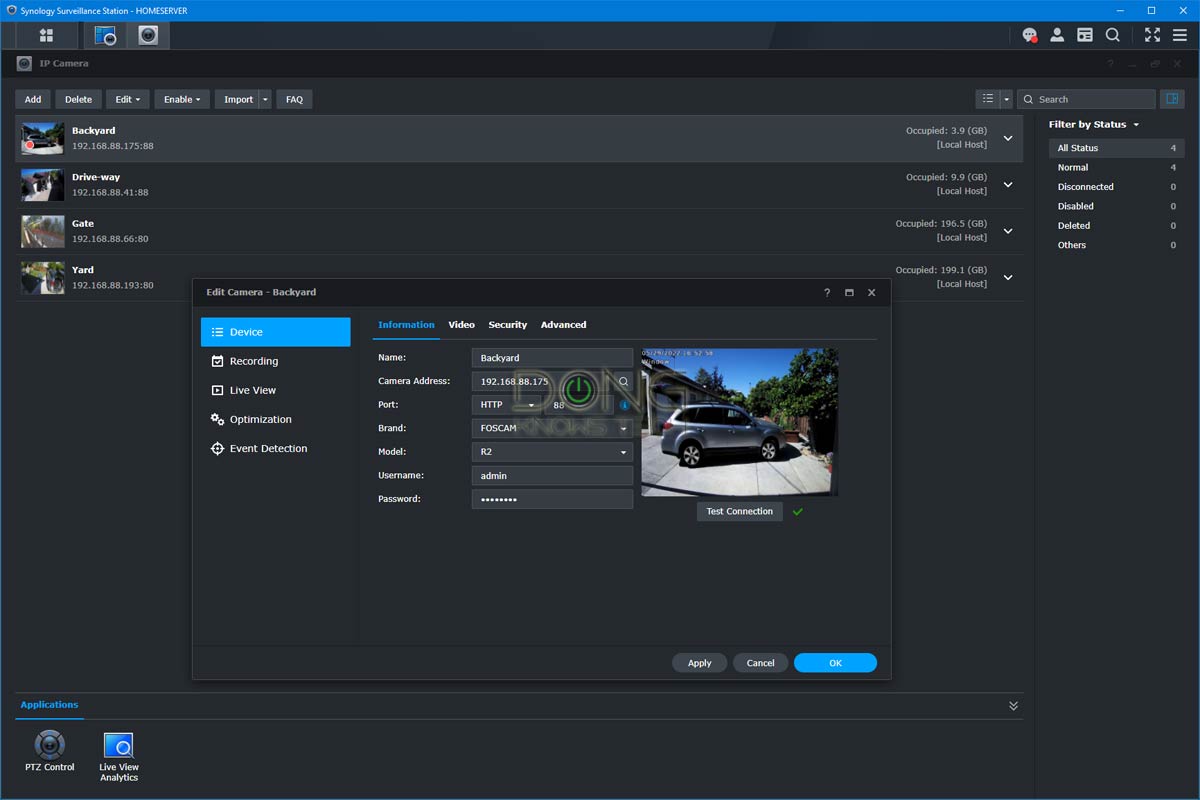Click the port info icon
This screenshot has width=1200, height=800.
click(625, 405)
